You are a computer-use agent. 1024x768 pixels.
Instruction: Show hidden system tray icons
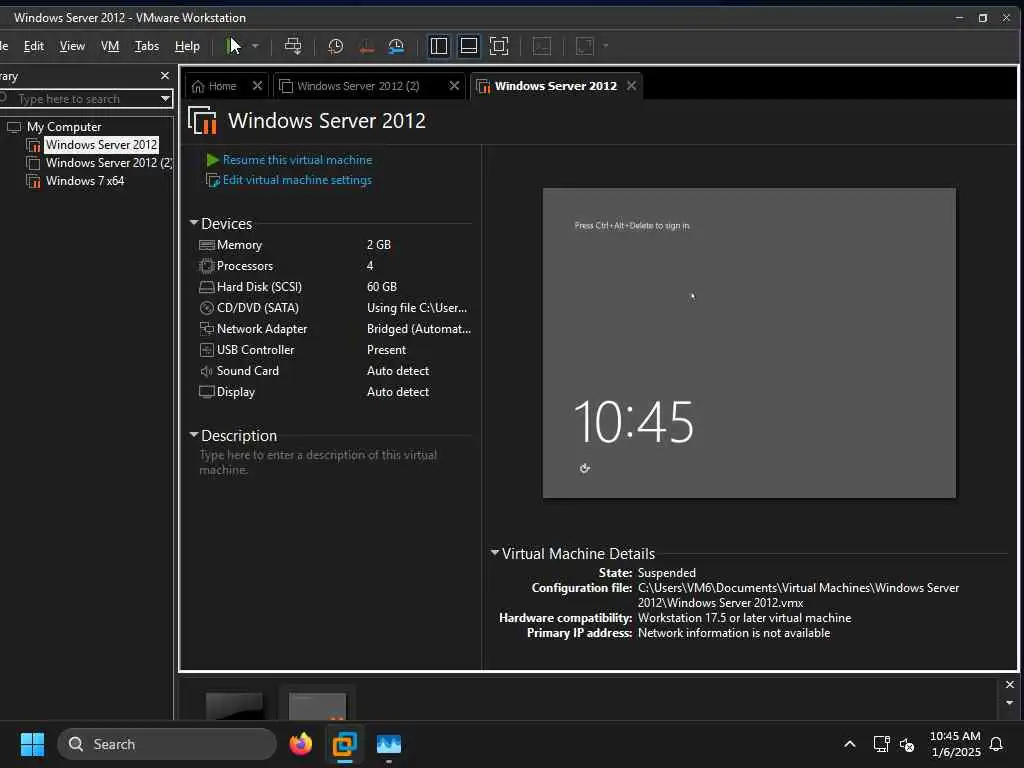coord(850,744)
